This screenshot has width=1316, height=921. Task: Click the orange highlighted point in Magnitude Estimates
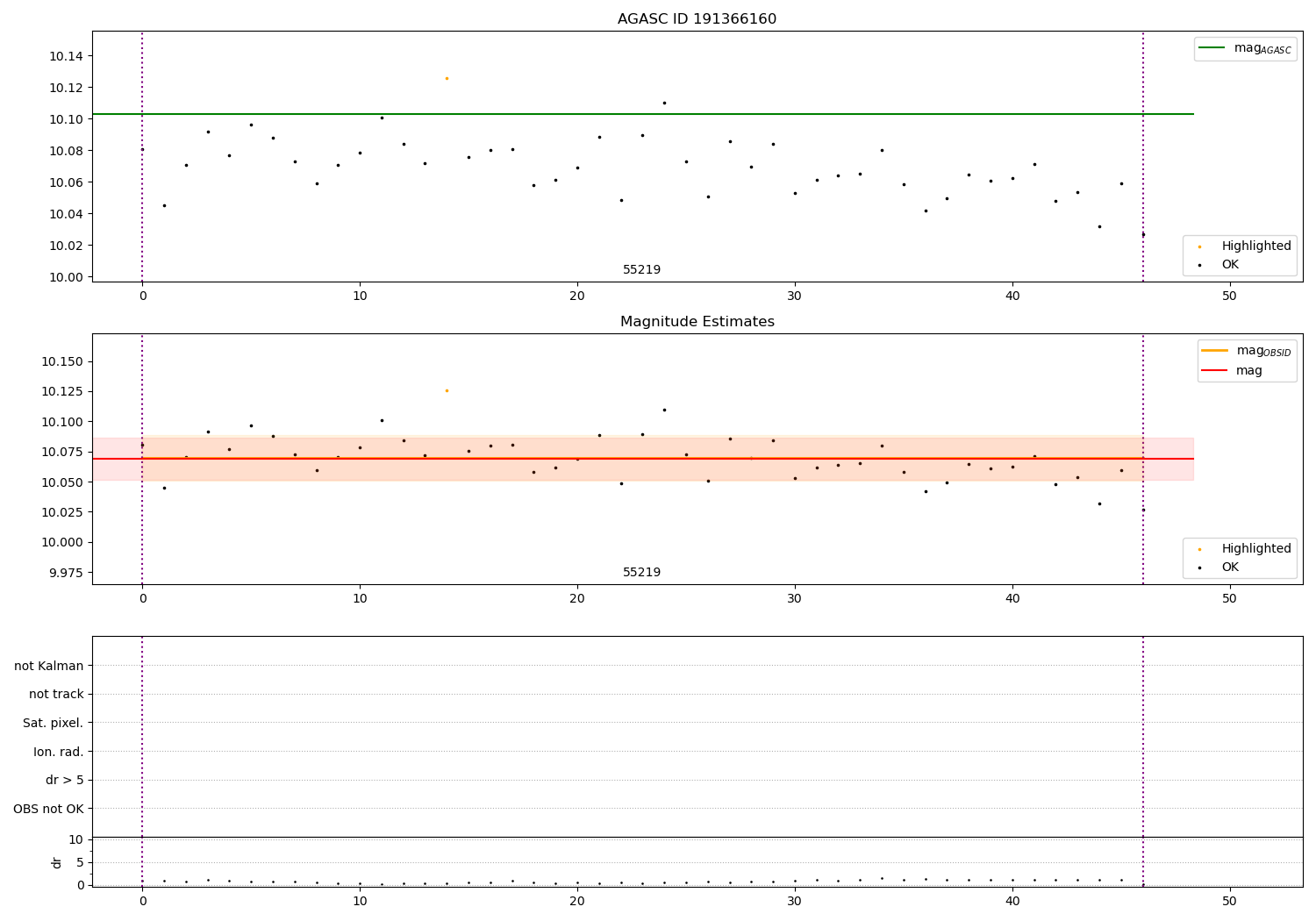tap(447, 390)
